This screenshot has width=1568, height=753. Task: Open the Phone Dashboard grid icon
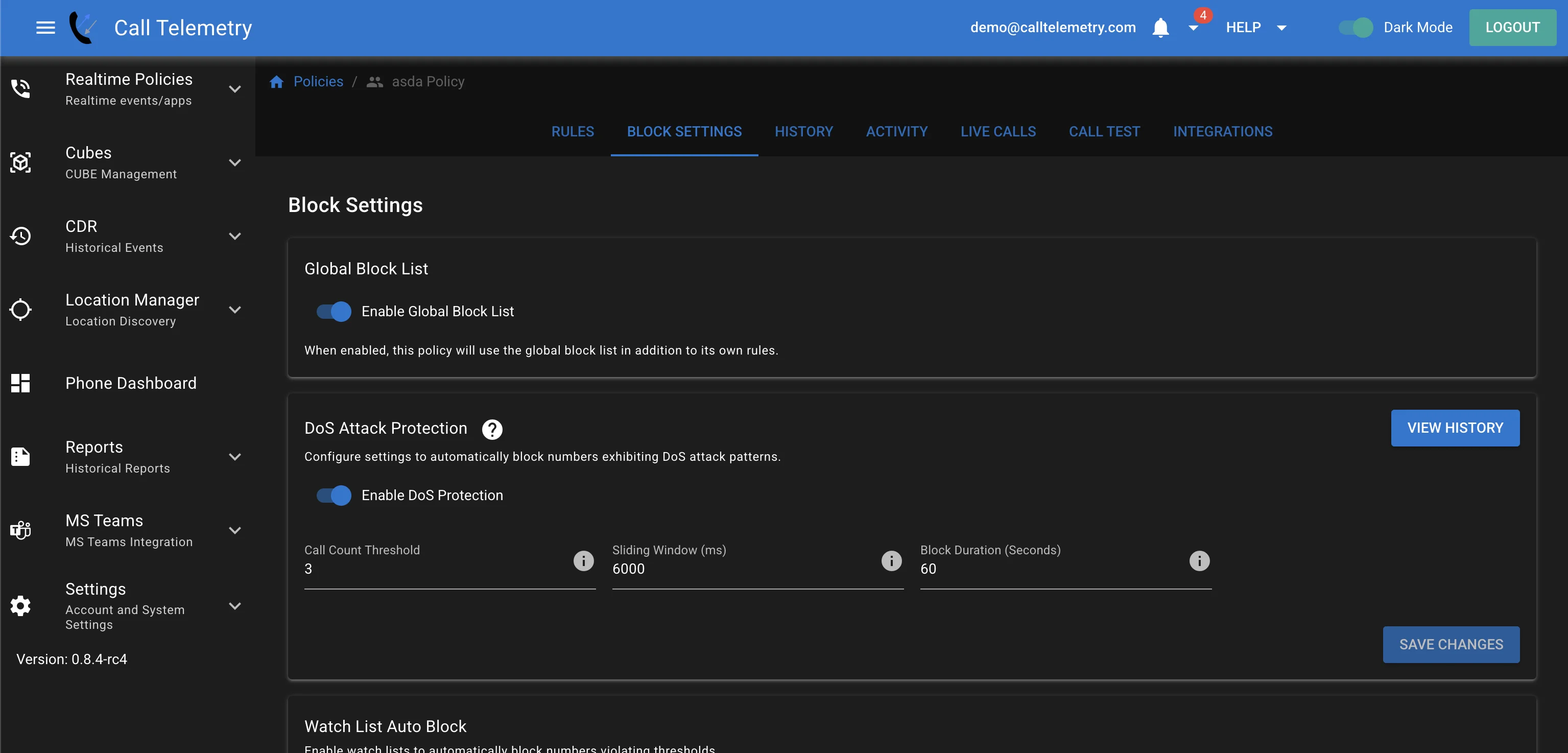[x=21, y=383]
